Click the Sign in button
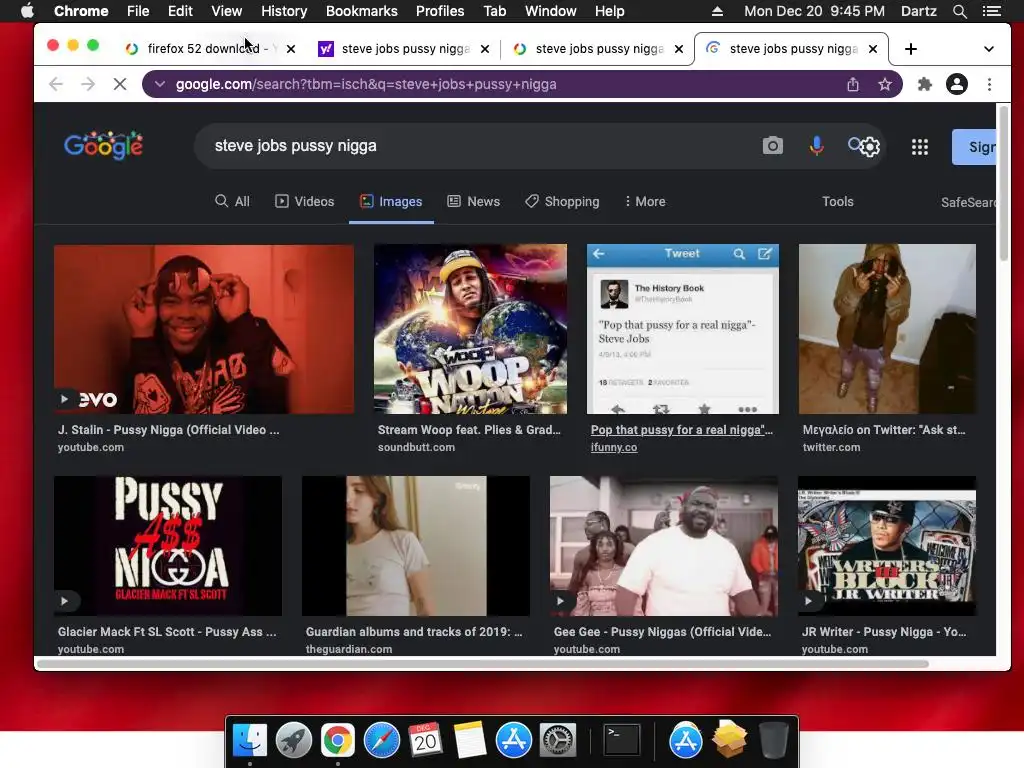 pos(974,147)
